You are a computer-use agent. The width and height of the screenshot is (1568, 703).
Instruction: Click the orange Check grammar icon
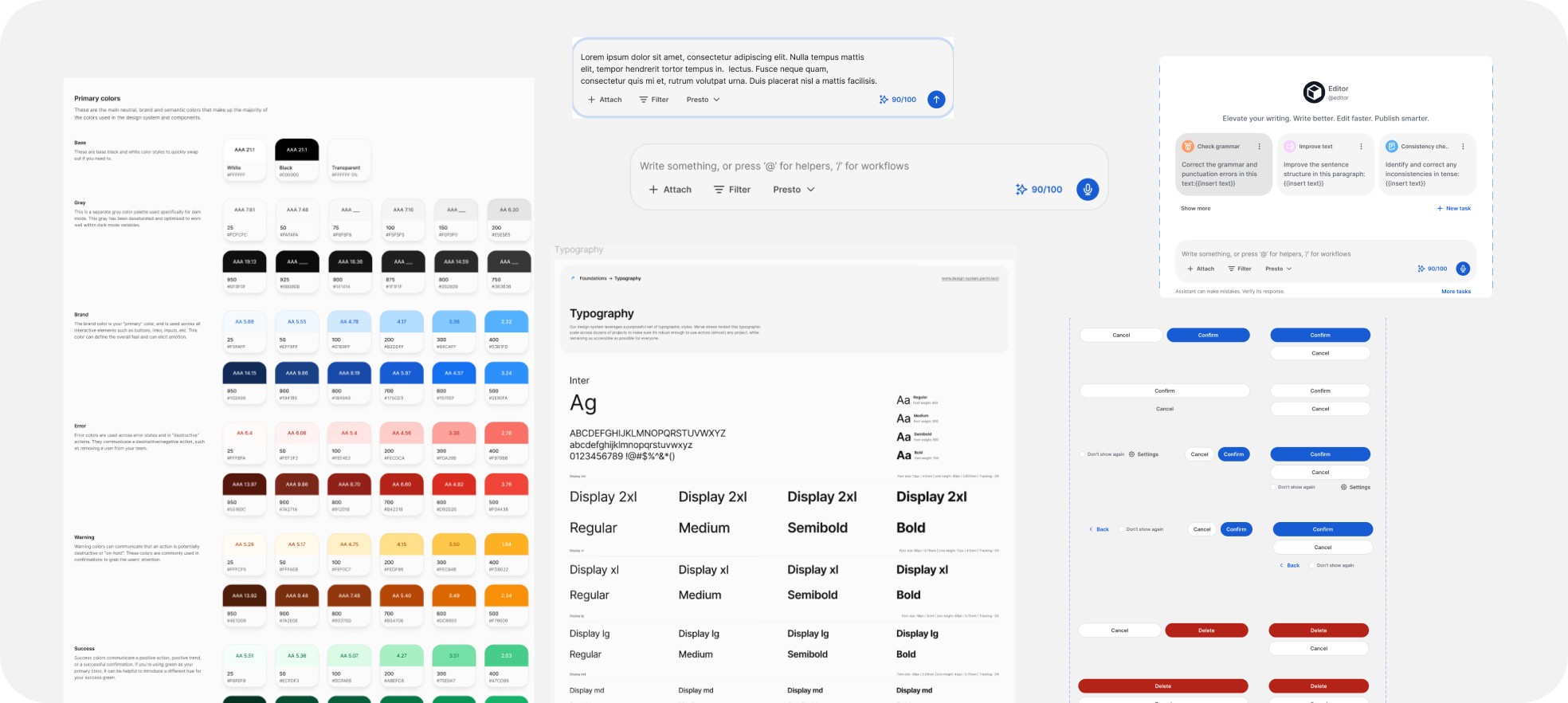click(x=1188, y=146)
